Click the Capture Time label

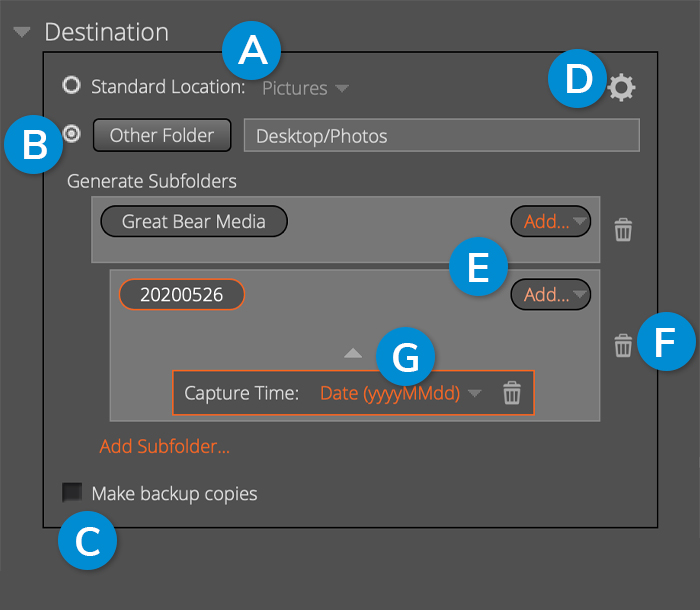242,393
